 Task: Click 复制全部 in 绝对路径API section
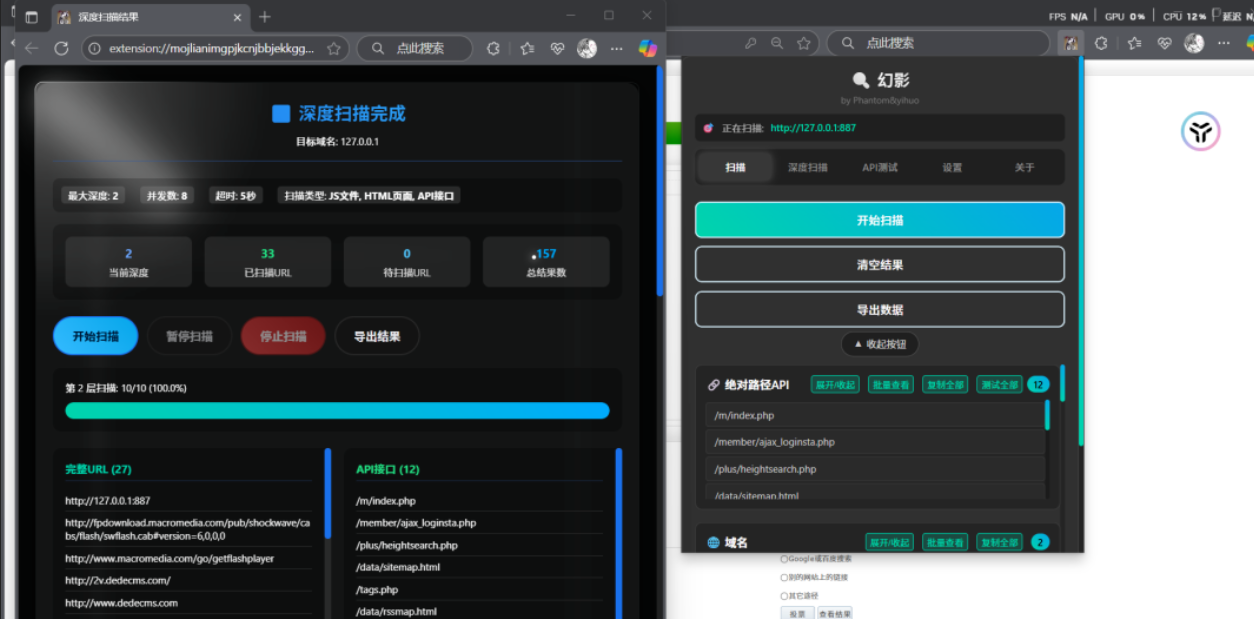click(945, 385)
